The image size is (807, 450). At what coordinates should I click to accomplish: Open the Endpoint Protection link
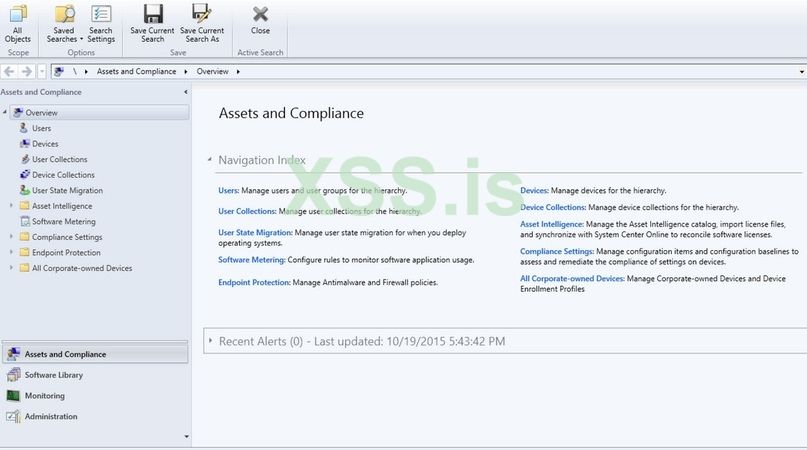(x=254, y=282)
